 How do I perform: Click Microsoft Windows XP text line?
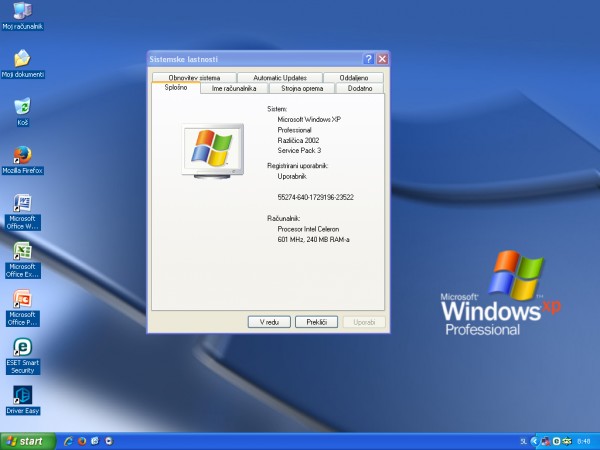pyautogui.click(x=309, y=119)
